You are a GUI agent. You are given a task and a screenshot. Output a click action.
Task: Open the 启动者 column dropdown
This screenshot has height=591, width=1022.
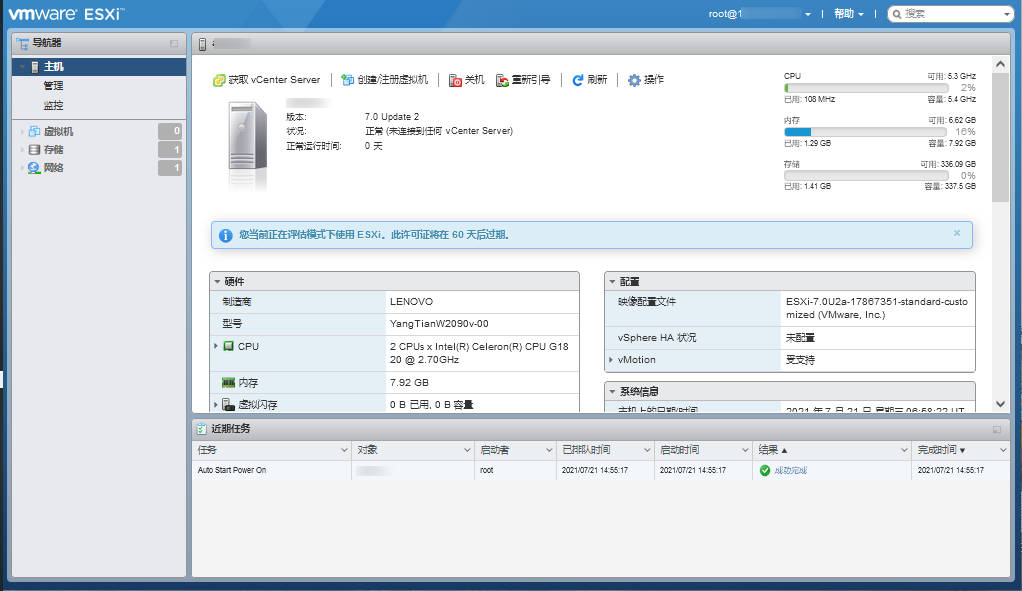tap(549, 450)
